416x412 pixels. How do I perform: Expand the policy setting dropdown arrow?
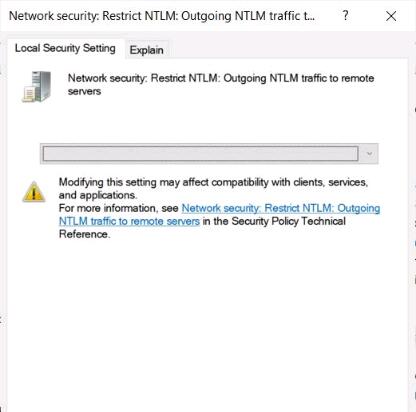pos(369,154)
